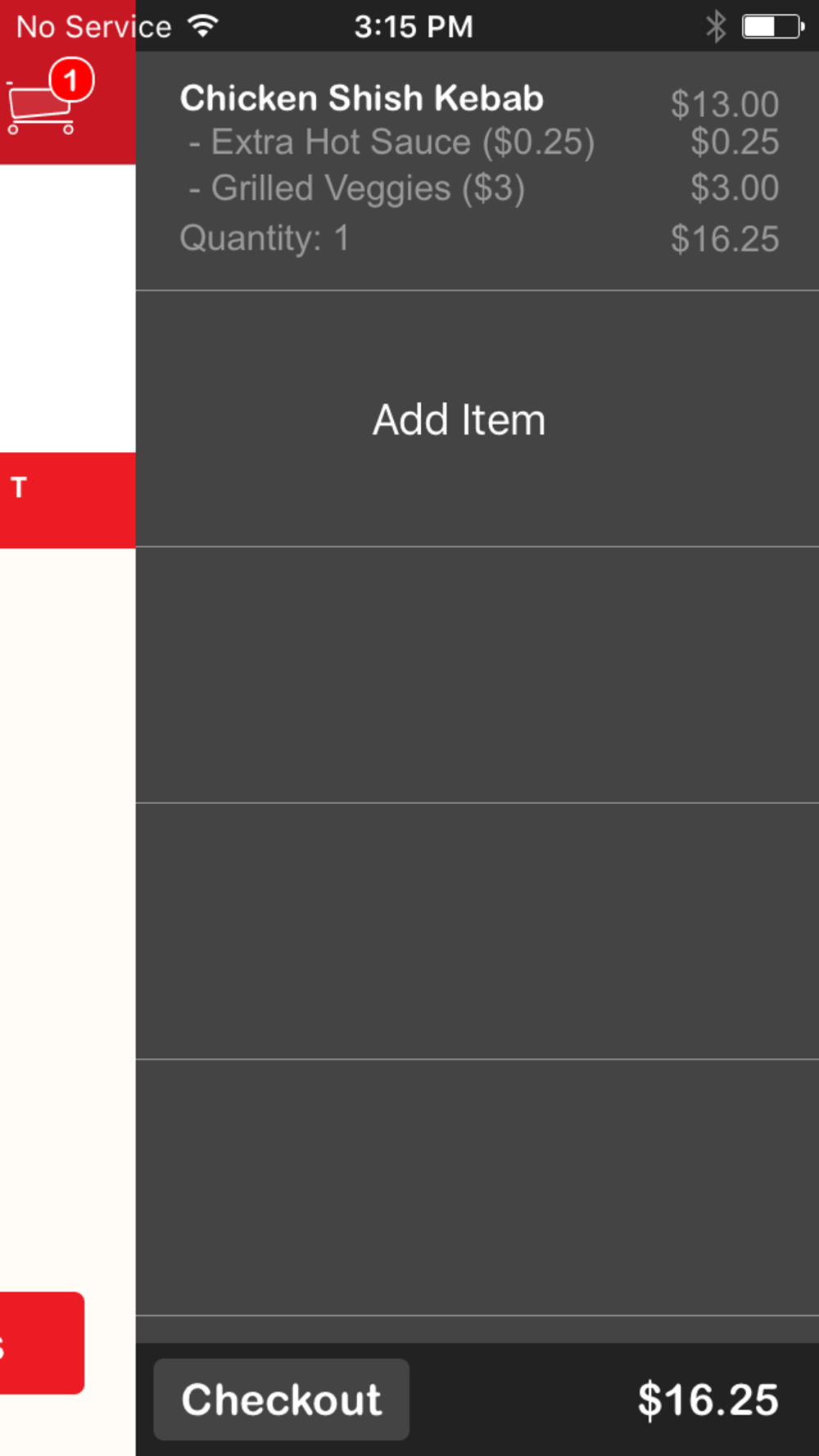Tap the $0.25 hot sauce price
The width and height of the screenshot is (819, 1456).
[734, 142]
